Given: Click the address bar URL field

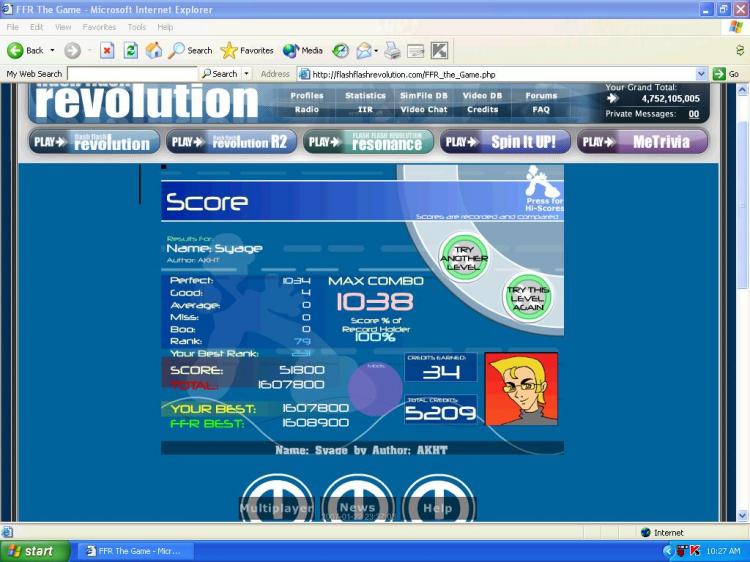Looking at the screenshot, I should pyautogui.click(x=502, y=74).
